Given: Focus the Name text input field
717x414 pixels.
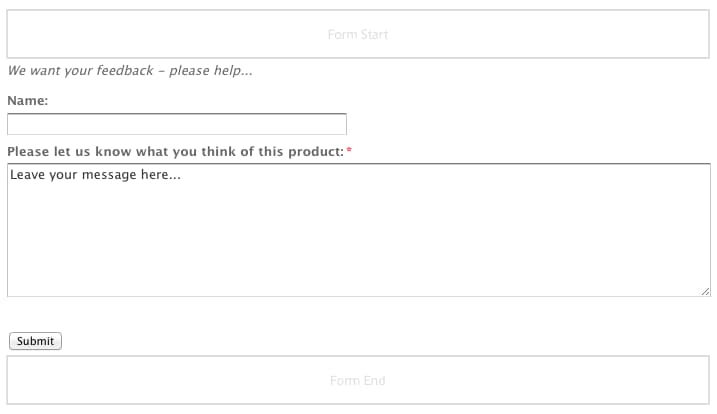Looking at the screenshot, I should 177,124.
